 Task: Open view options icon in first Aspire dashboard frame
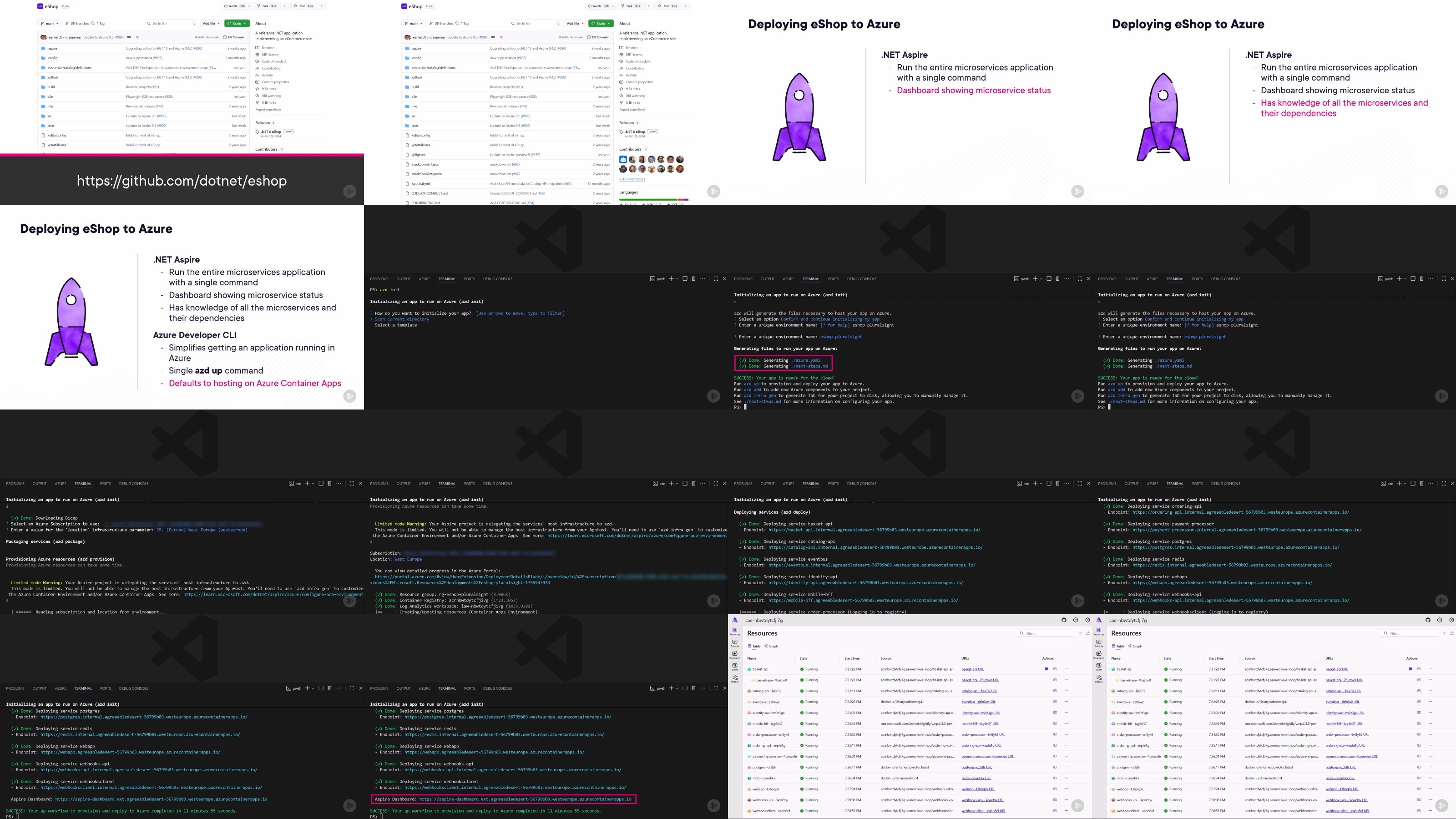coord(1087,634)
